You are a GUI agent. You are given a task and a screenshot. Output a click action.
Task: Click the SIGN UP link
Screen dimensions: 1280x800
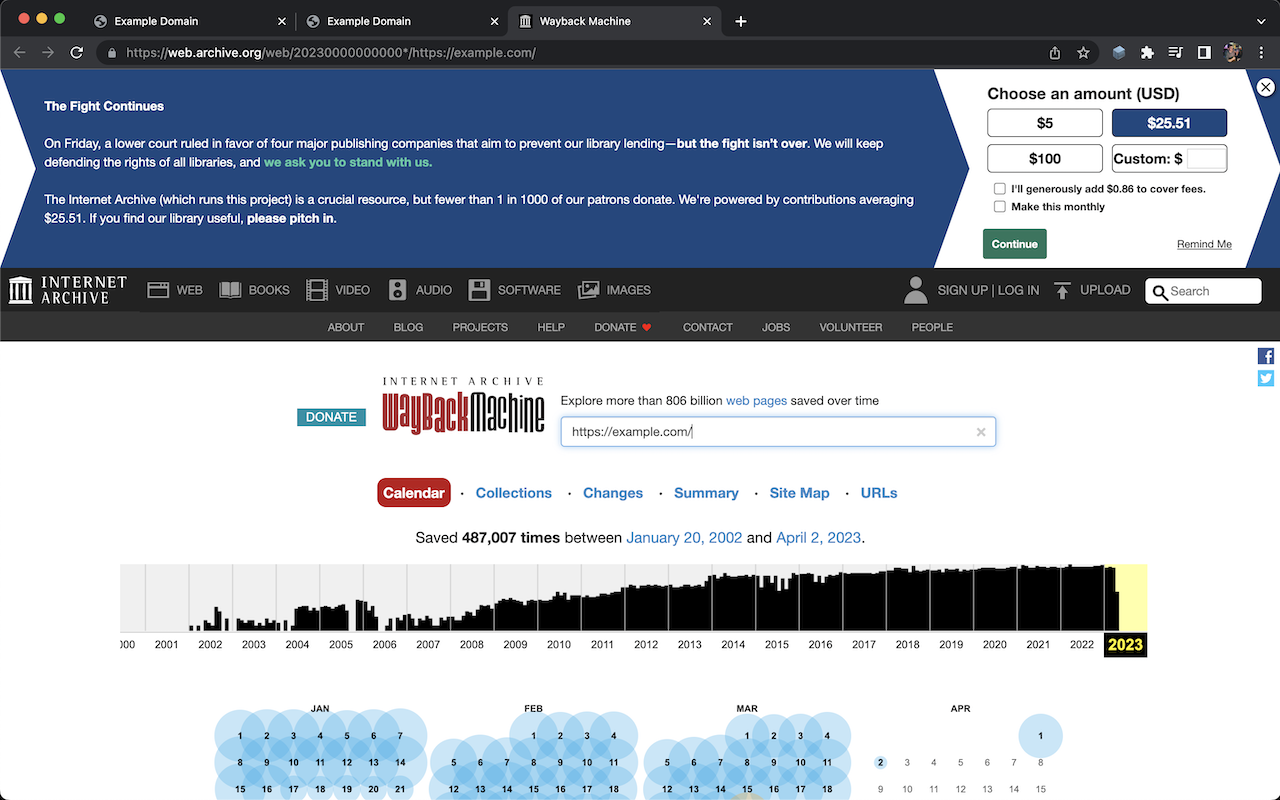[962, 290]
